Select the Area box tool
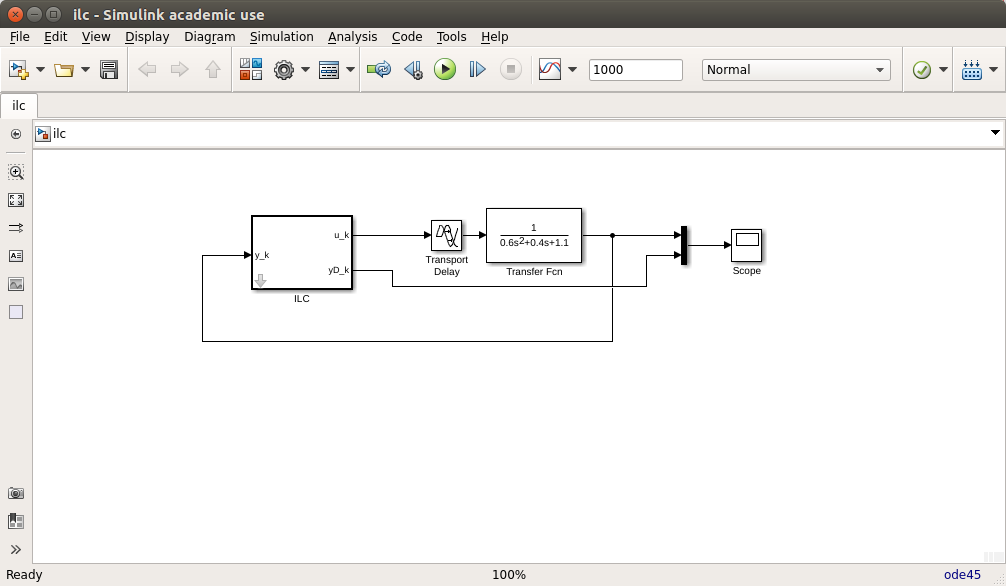This screenshot has width=1006, height=586. click(x=16, y=313)
